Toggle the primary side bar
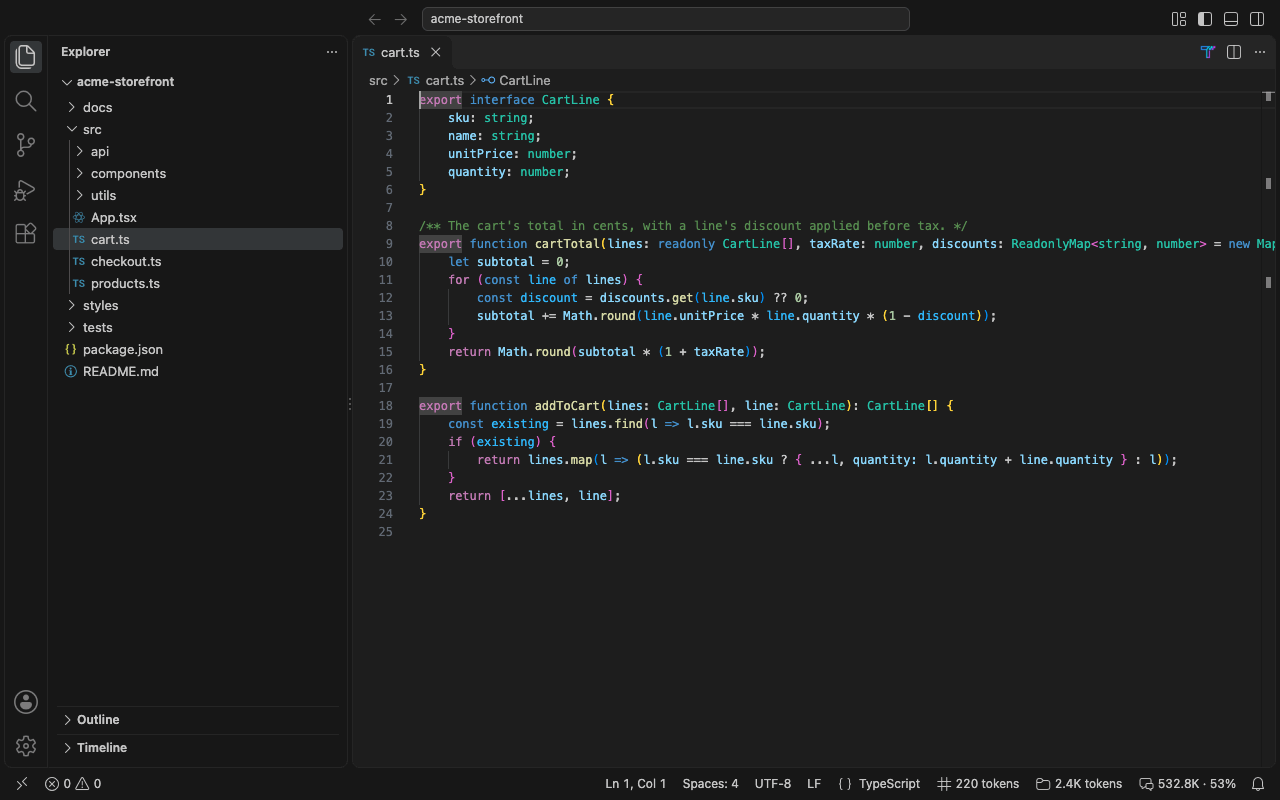The image size is (1280, 800). (x=1205, y=19)
